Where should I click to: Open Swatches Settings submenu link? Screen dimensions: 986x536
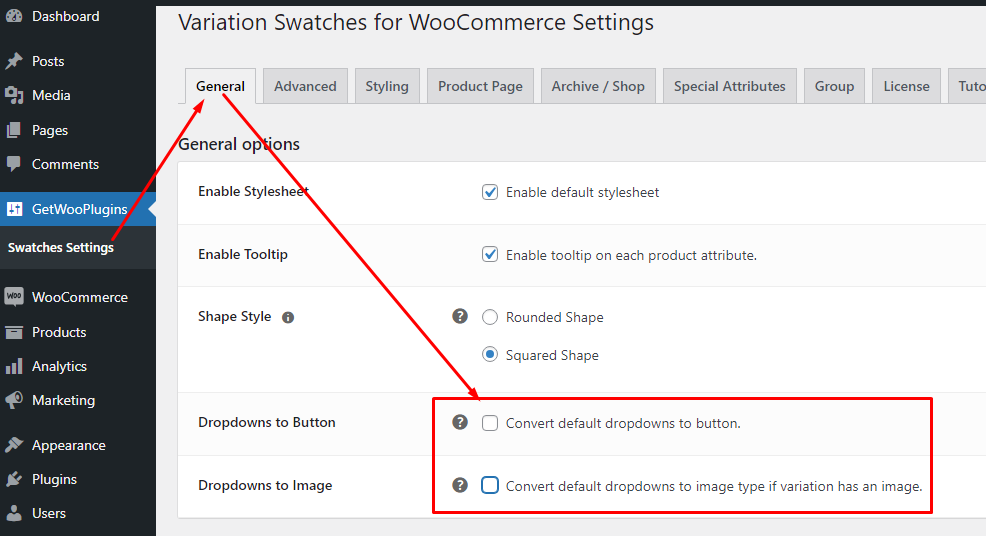coord(60,247)
